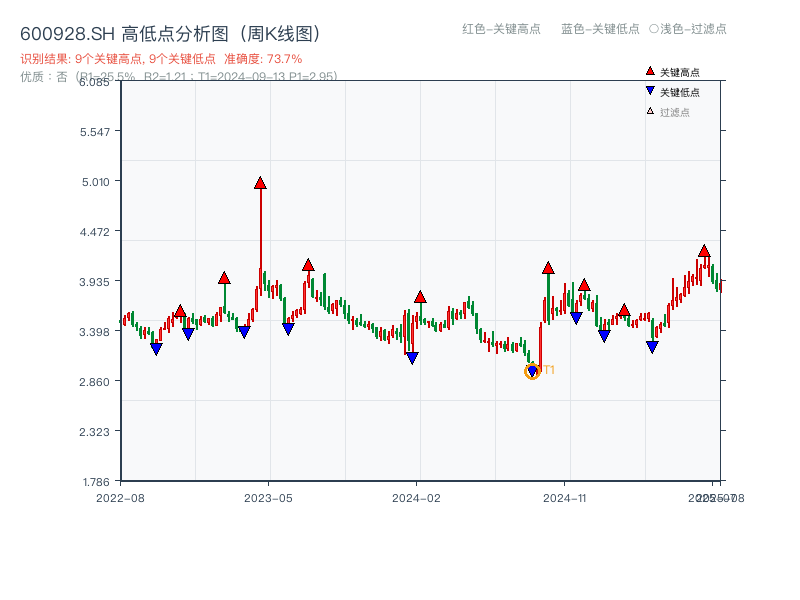Click the 红色-关键高点 header text
Viewport: 800px width, 600px height.
pos(501,29)
